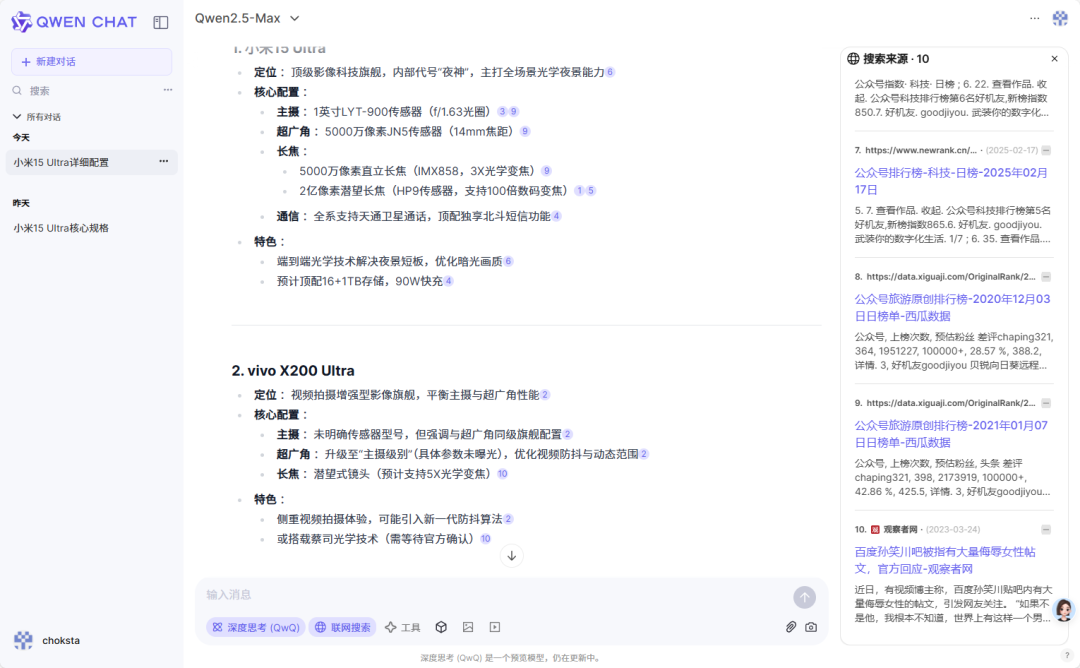The image size is (1080, 668).
Task: Open link 百度孙笑川吧被指有大量侮辱女性帖文
Action: [x=945, y=560]
